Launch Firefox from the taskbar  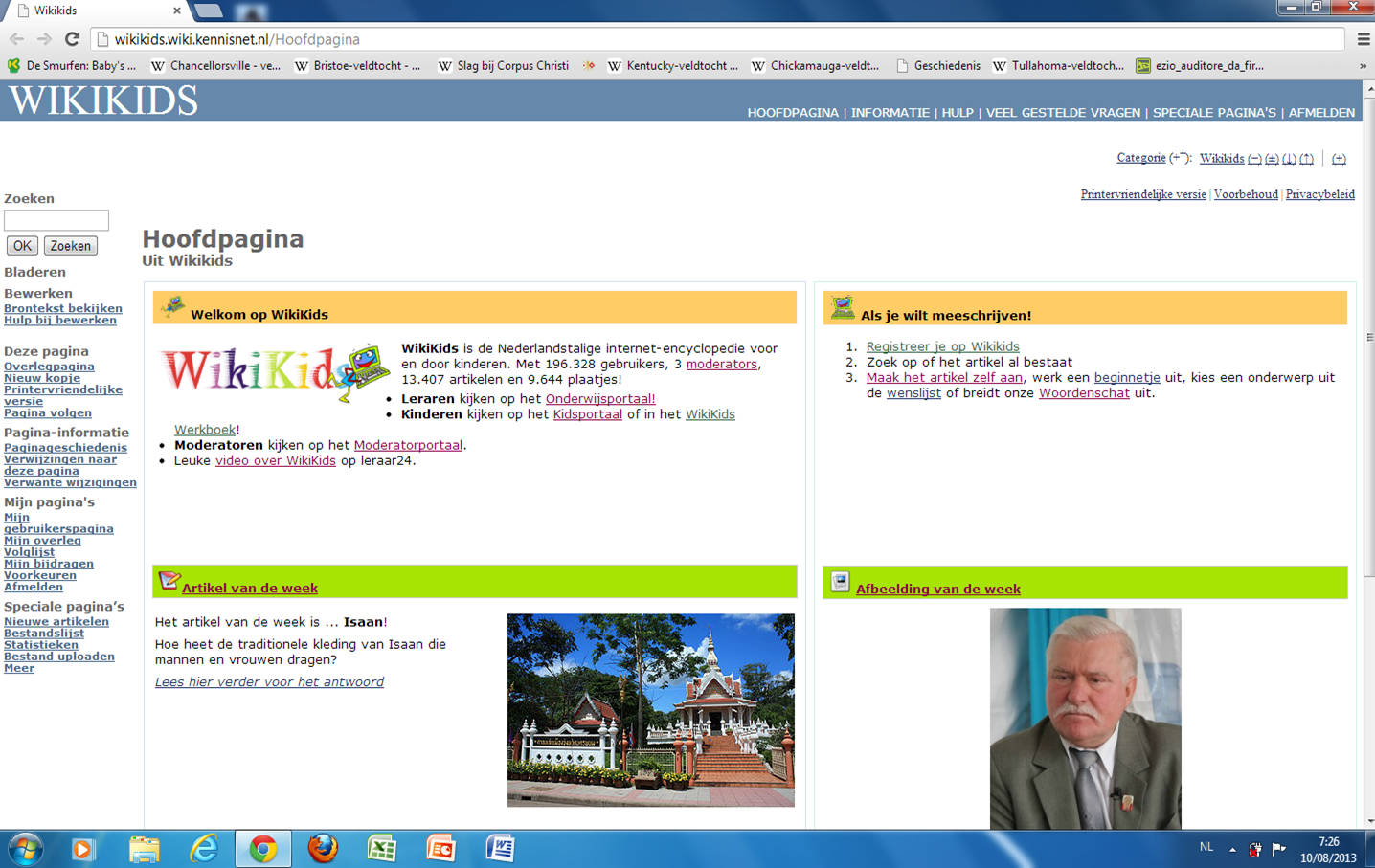323,849
